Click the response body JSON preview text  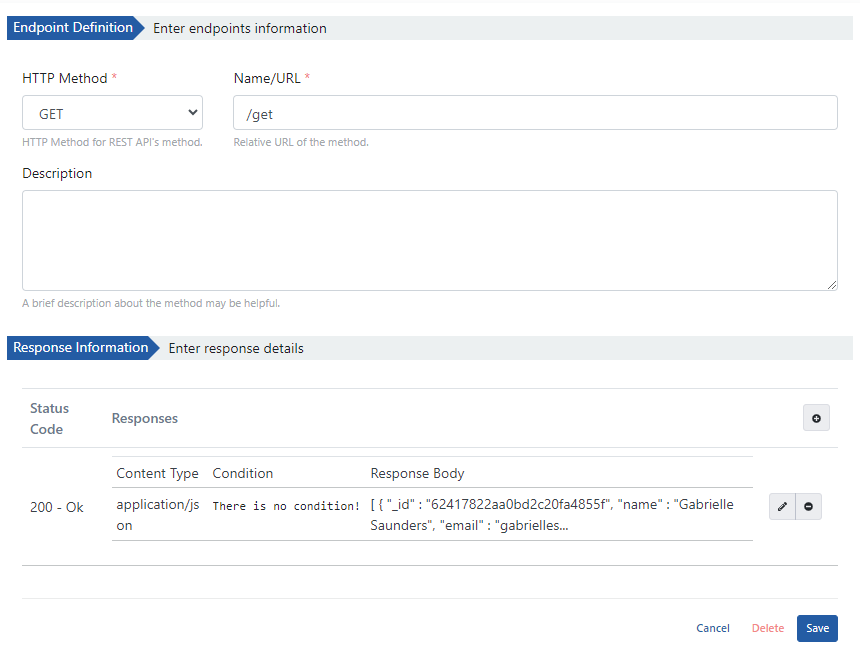point(551,514)
